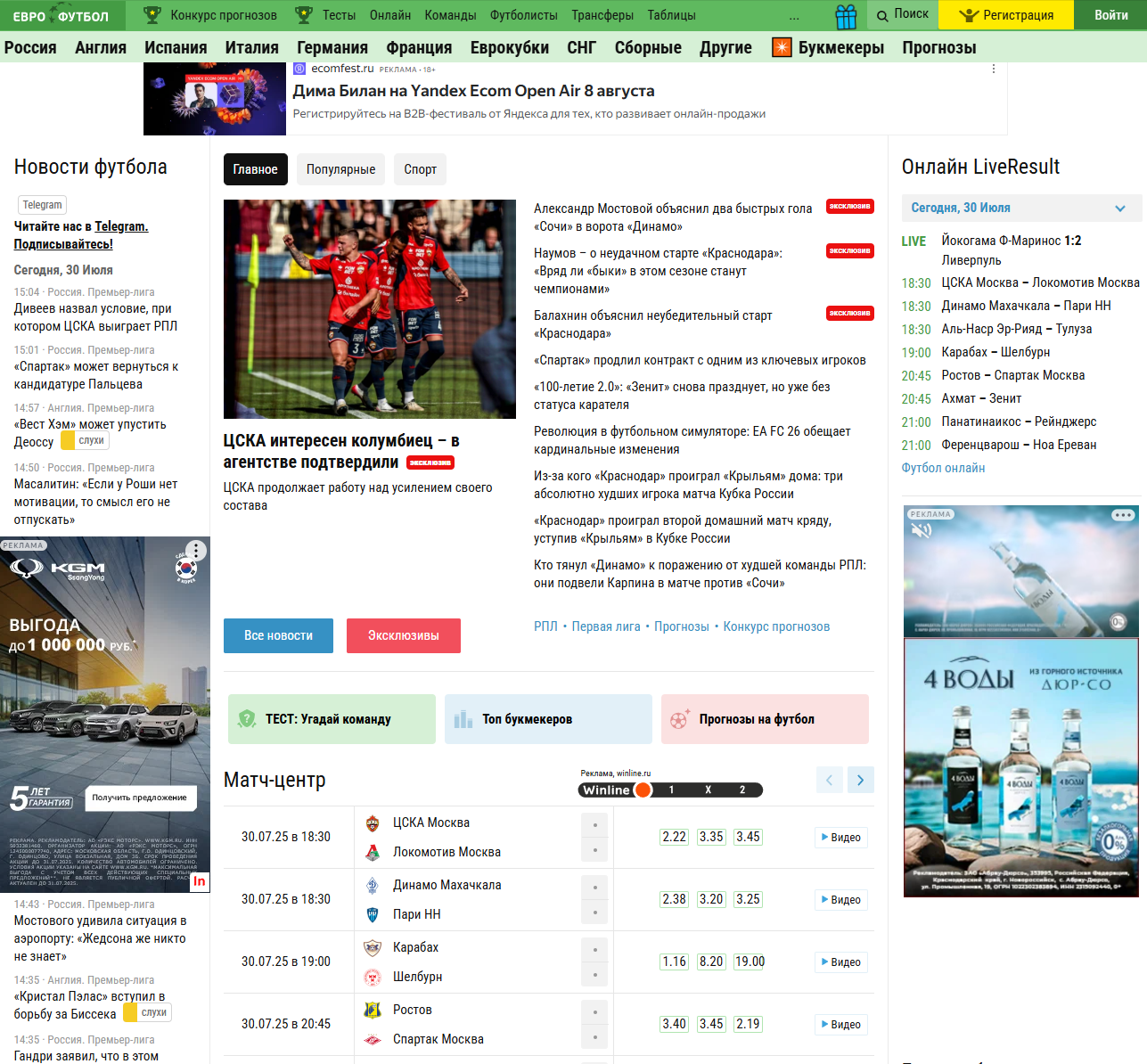Open live match Йокогама Ф-Маринос vs Ливерпуль

pyautogui.click(x=1012, y=250)
